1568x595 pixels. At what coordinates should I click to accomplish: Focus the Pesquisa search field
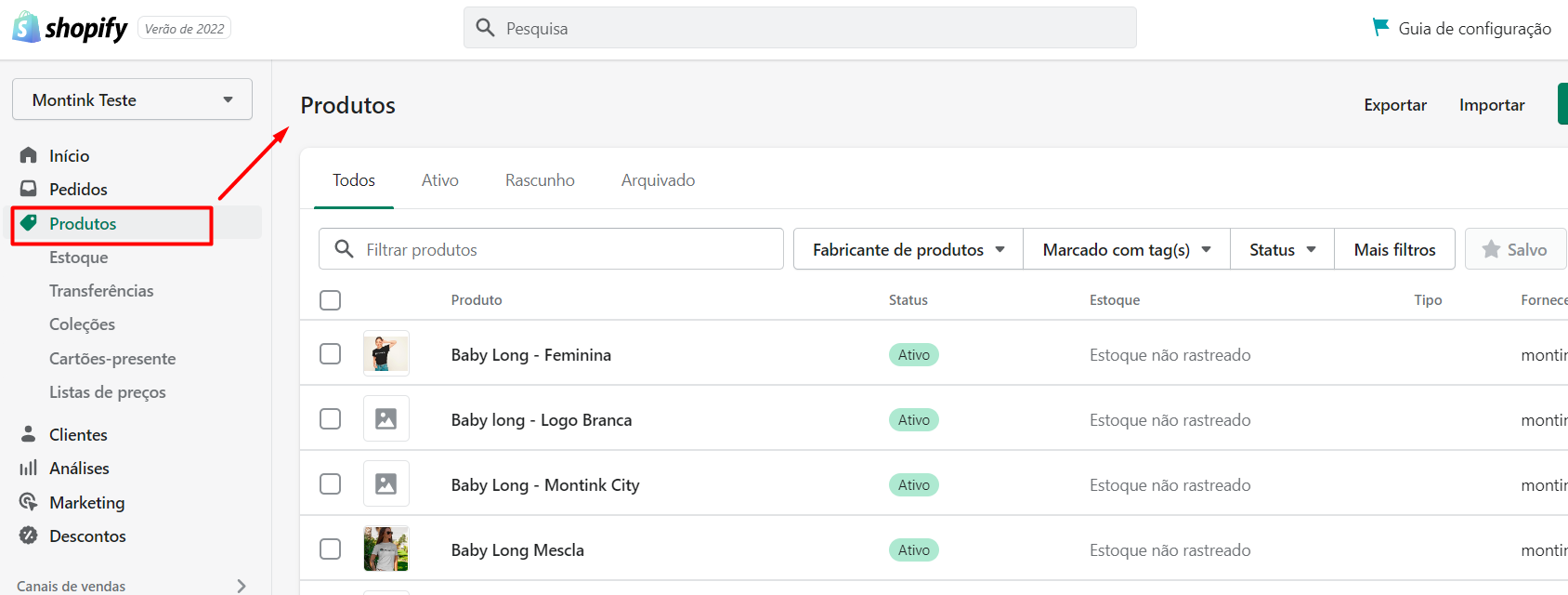point(800,28)
